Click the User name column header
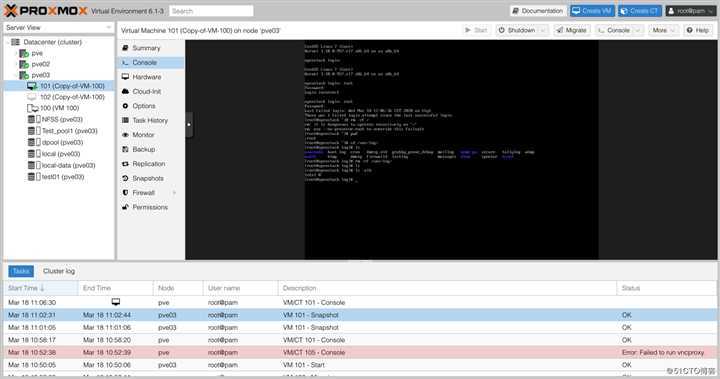The width and height of the screenshot is (720, 379). [x=240, y=288]
